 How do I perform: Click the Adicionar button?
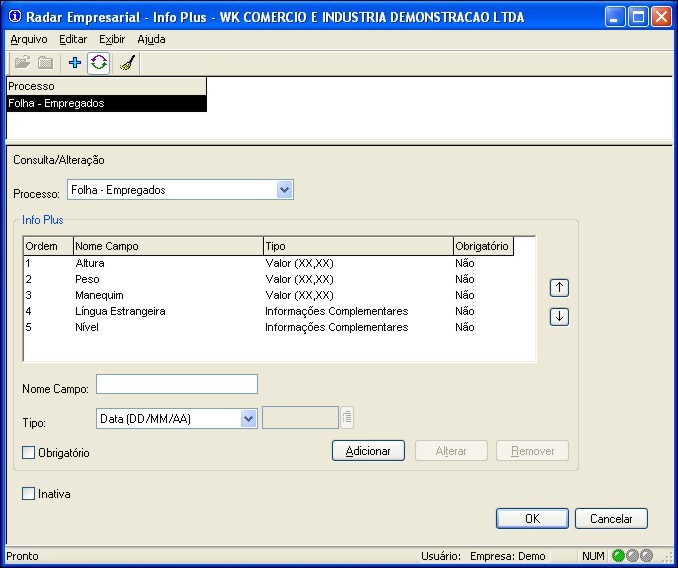click(x=368, y=451)
